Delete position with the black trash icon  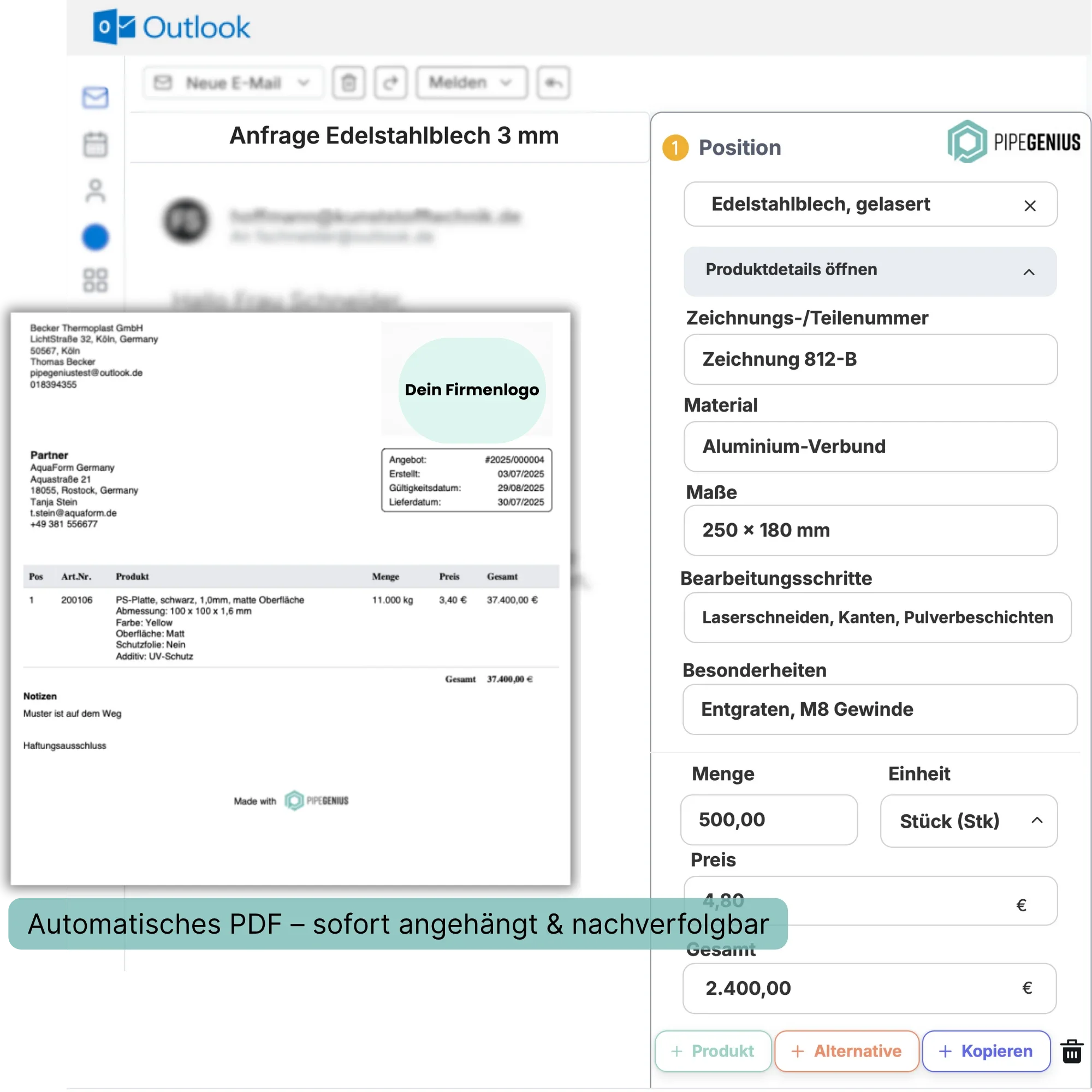[1071, 1051]
